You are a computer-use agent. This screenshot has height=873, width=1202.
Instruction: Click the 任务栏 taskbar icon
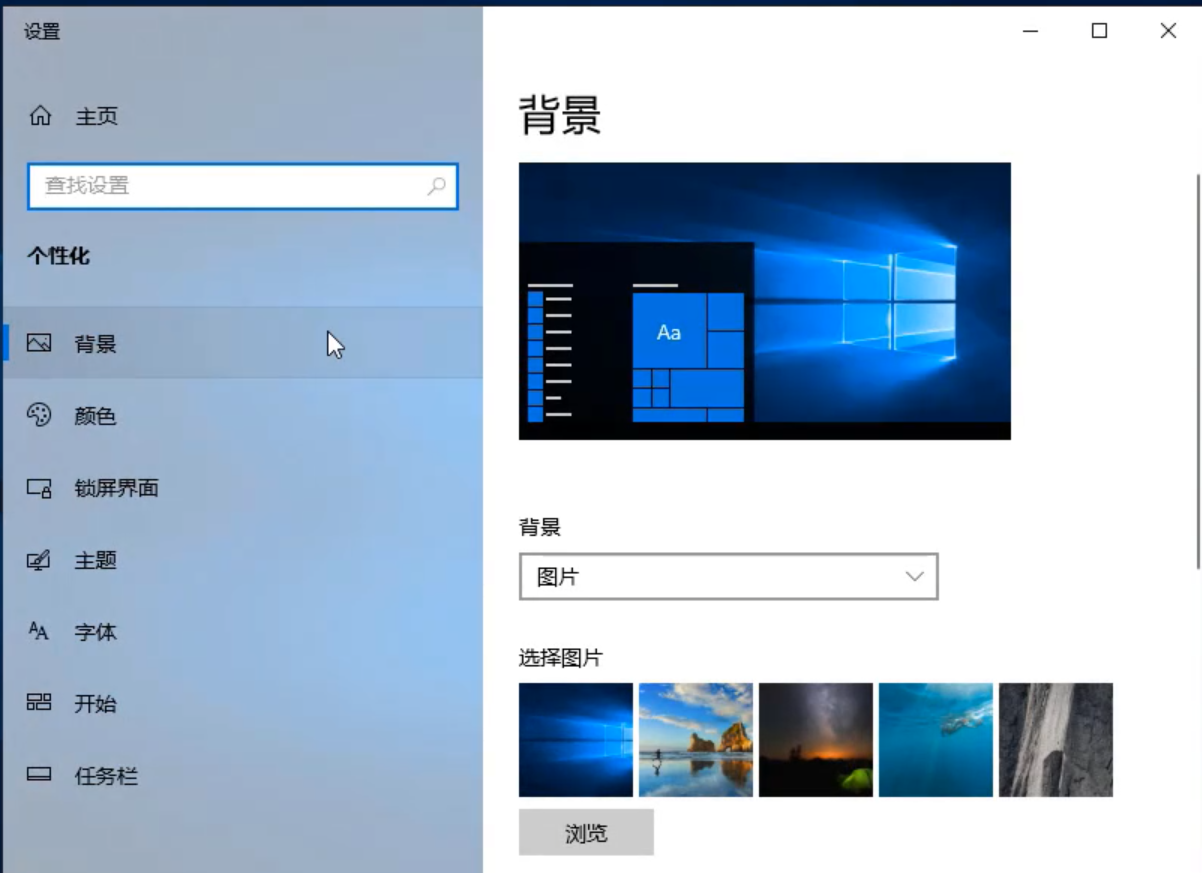(x=39, y=775)
